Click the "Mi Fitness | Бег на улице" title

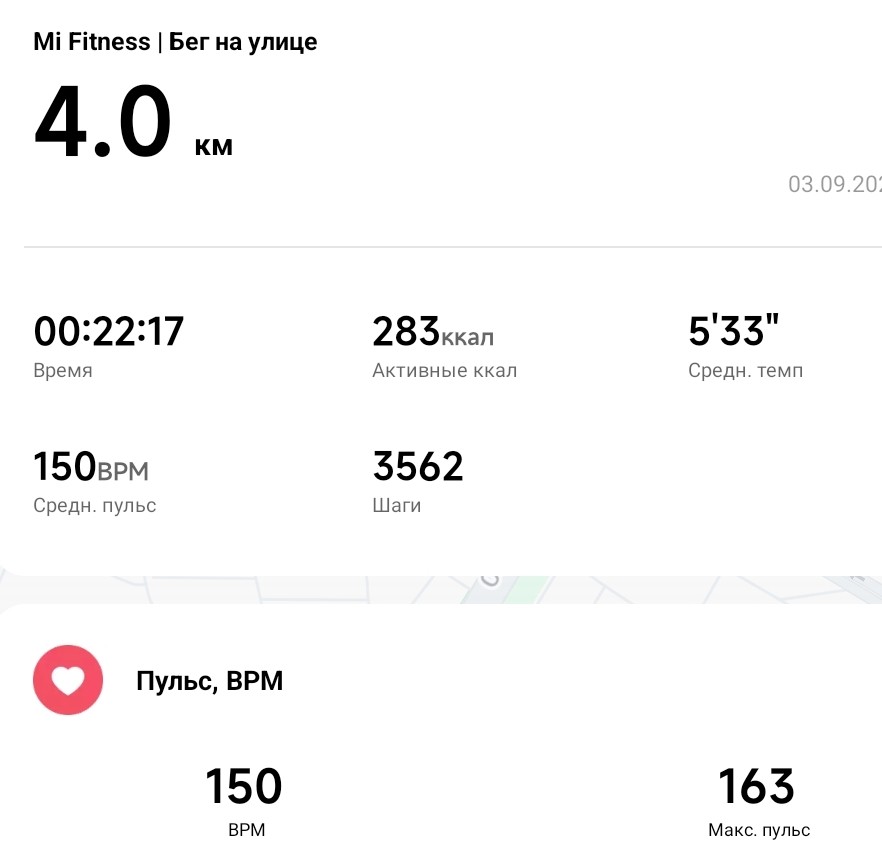click(175, 42)
